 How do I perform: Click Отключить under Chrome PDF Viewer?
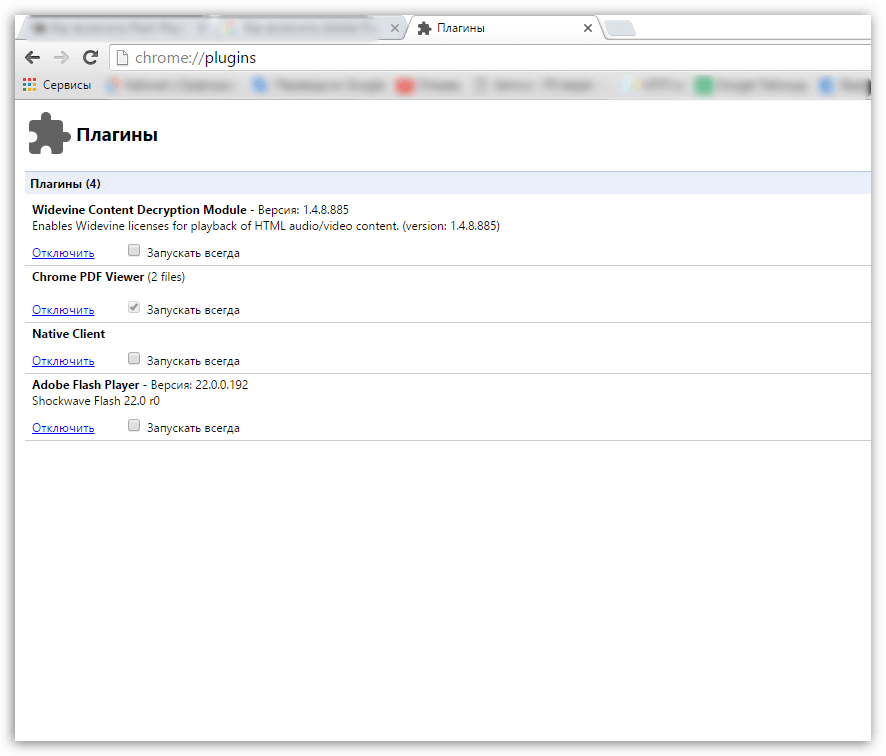tap(63, 310)
